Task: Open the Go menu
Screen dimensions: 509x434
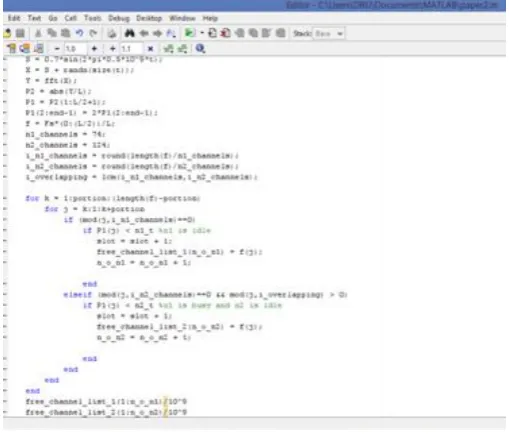Action: tap(53, 18)
